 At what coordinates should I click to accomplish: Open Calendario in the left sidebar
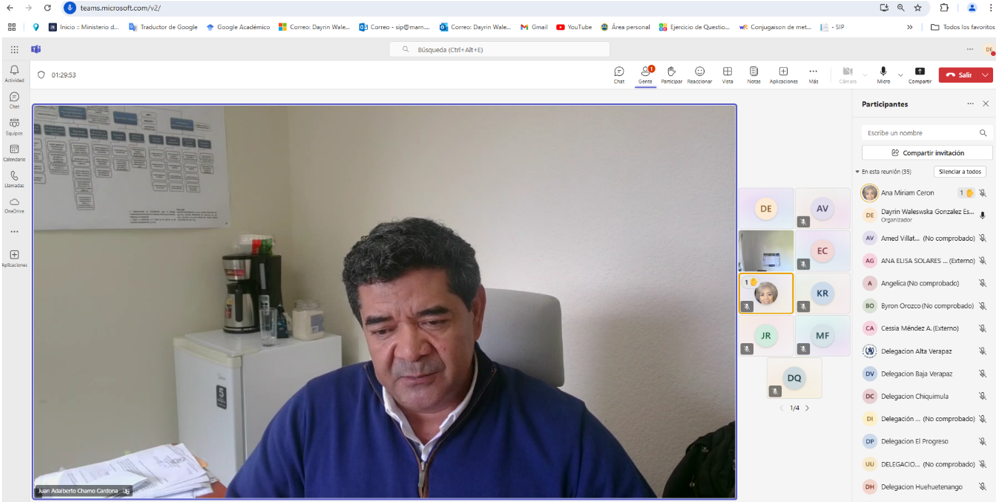point(14,152)
